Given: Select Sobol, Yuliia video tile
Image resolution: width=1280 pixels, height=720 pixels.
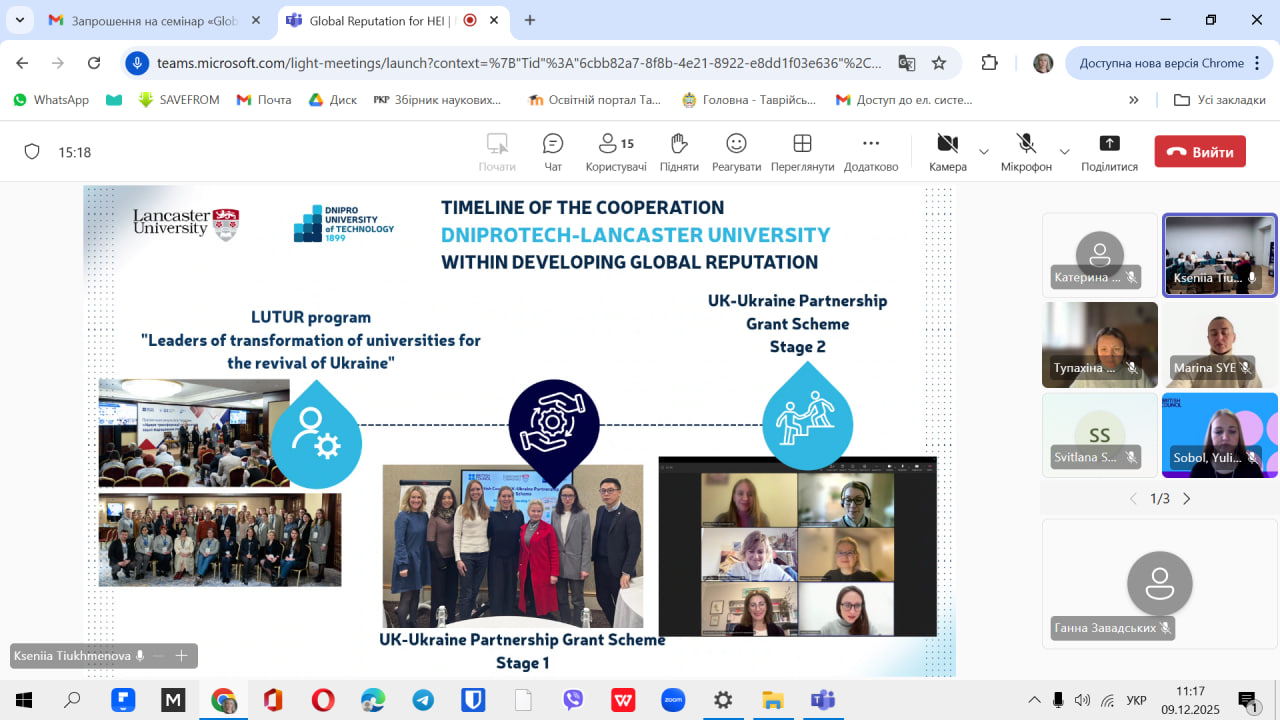Looking at the screenshot, I should pos(1220,435).
